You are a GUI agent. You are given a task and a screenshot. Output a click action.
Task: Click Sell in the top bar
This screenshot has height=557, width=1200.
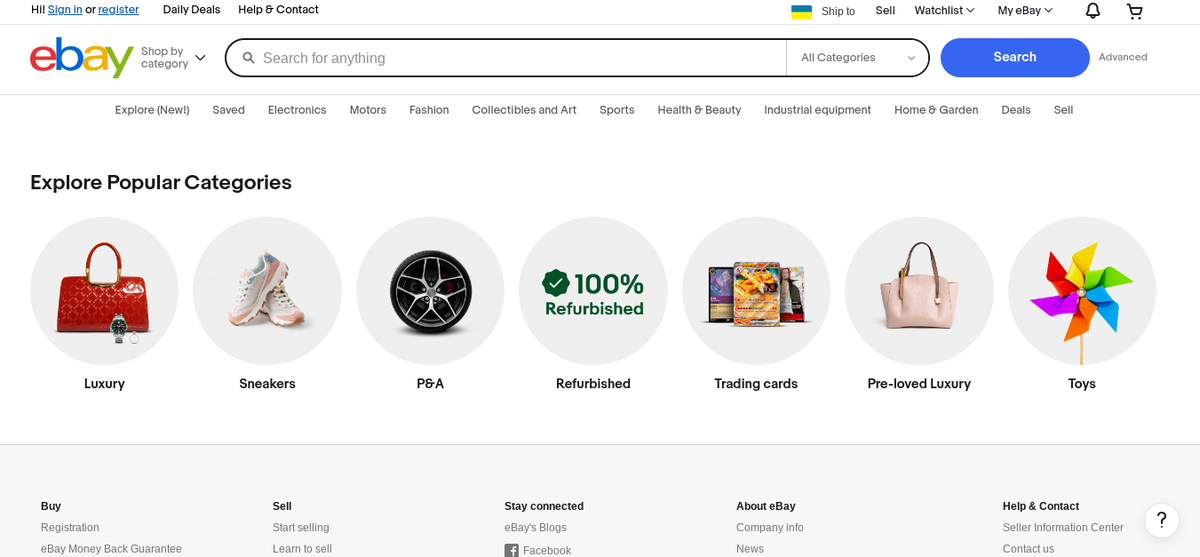click(885, 10)
